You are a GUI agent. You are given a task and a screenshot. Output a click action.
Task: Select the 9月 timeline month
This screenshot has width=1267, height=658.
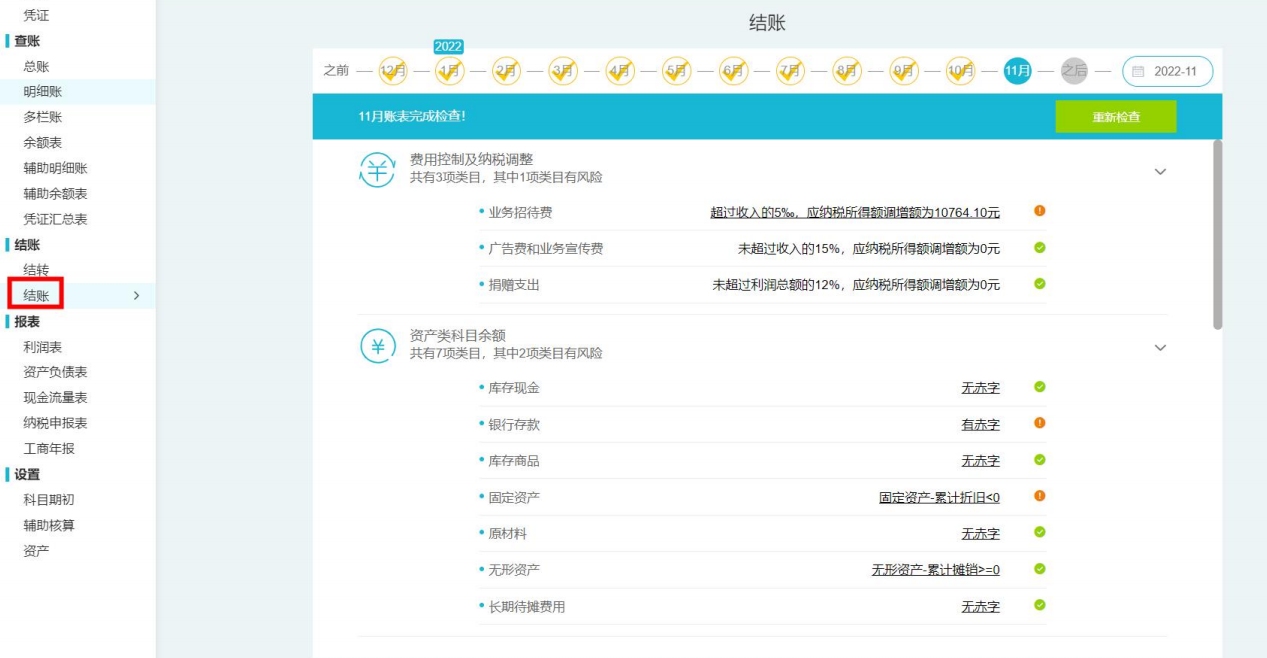pyautogui.click(x=904, y=70)
